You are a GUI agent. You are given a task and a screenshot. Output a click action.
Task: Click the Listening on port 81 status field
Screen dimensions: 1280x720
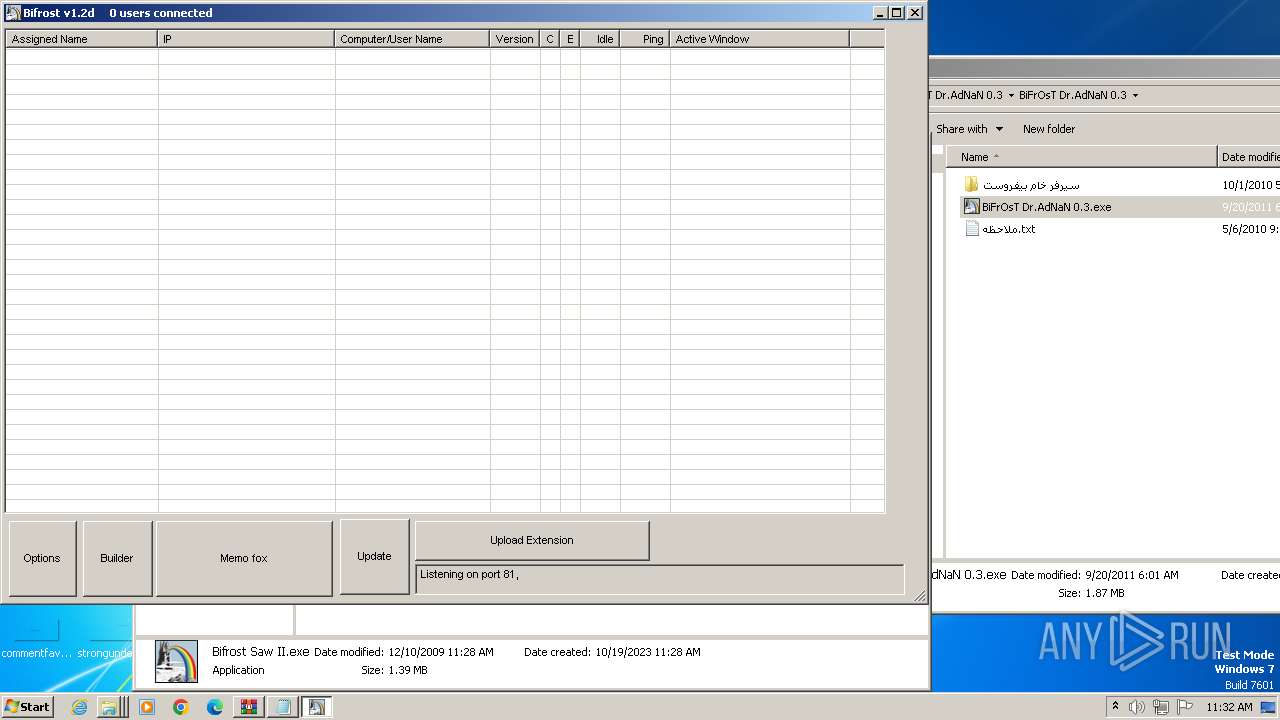[x=660, y=580]
